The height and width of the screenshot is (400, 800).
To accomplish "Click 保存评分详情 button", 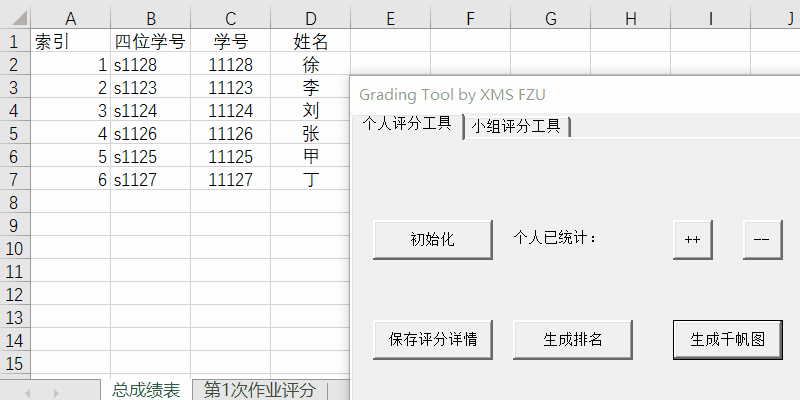I will [x=433, y=339].
